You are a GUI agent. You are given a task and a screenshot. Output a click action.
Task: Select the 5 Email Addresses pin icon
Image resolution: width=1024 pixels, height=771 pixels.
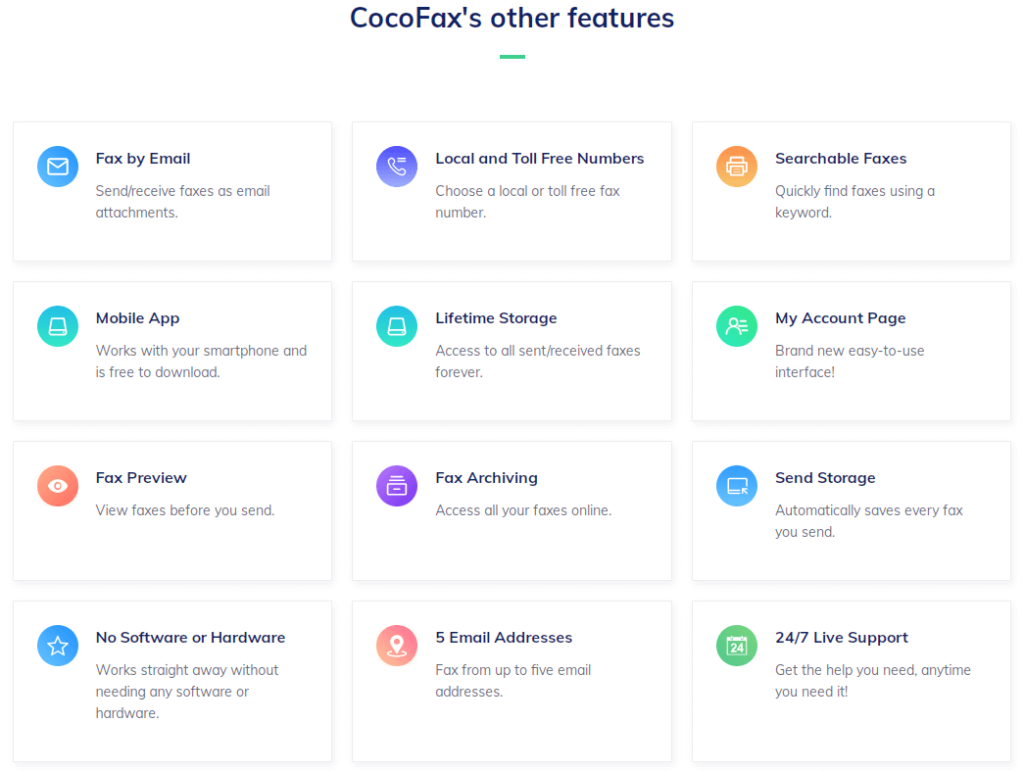pos(397,645)
